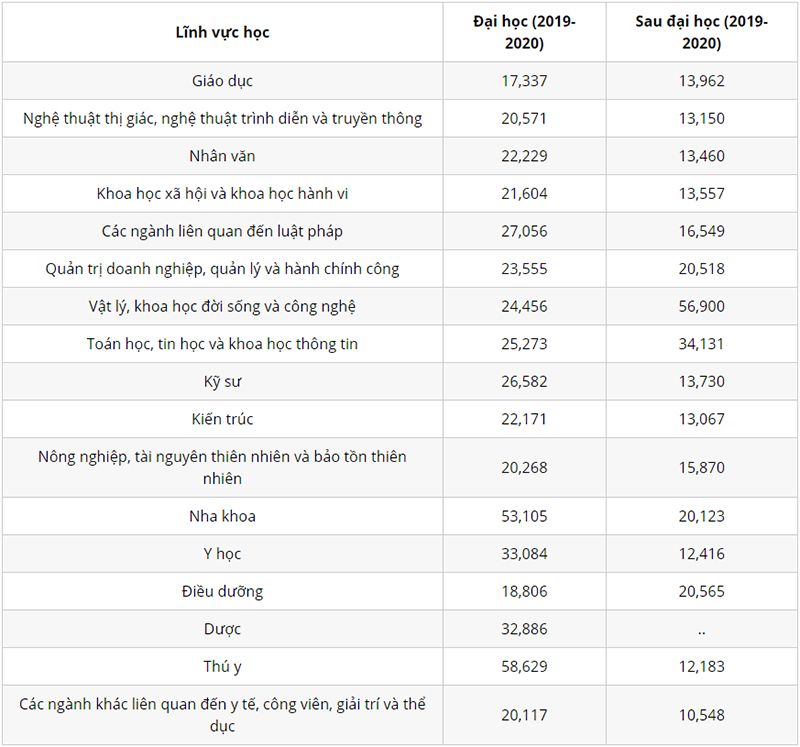Click the undergraduate value 58,629

tap(524, 666)
